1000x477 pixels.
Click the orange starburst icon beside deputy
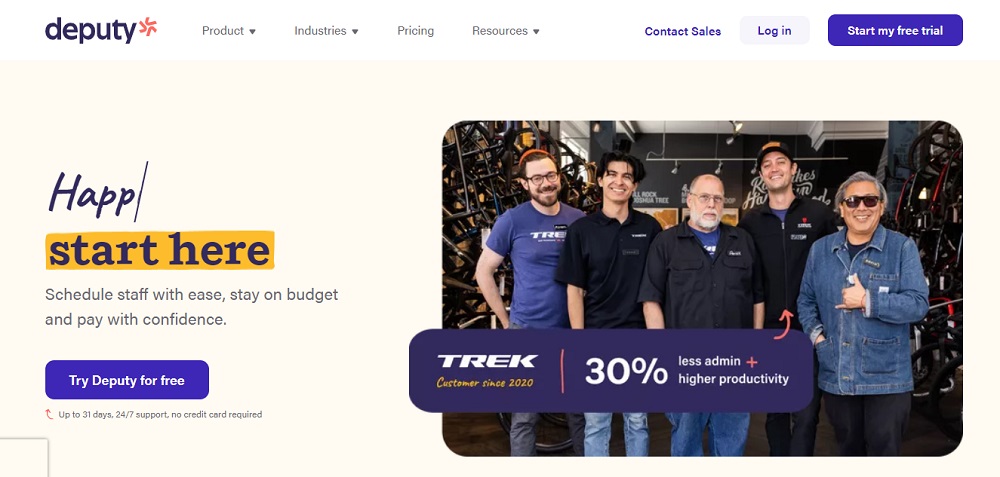click(148, 26)
